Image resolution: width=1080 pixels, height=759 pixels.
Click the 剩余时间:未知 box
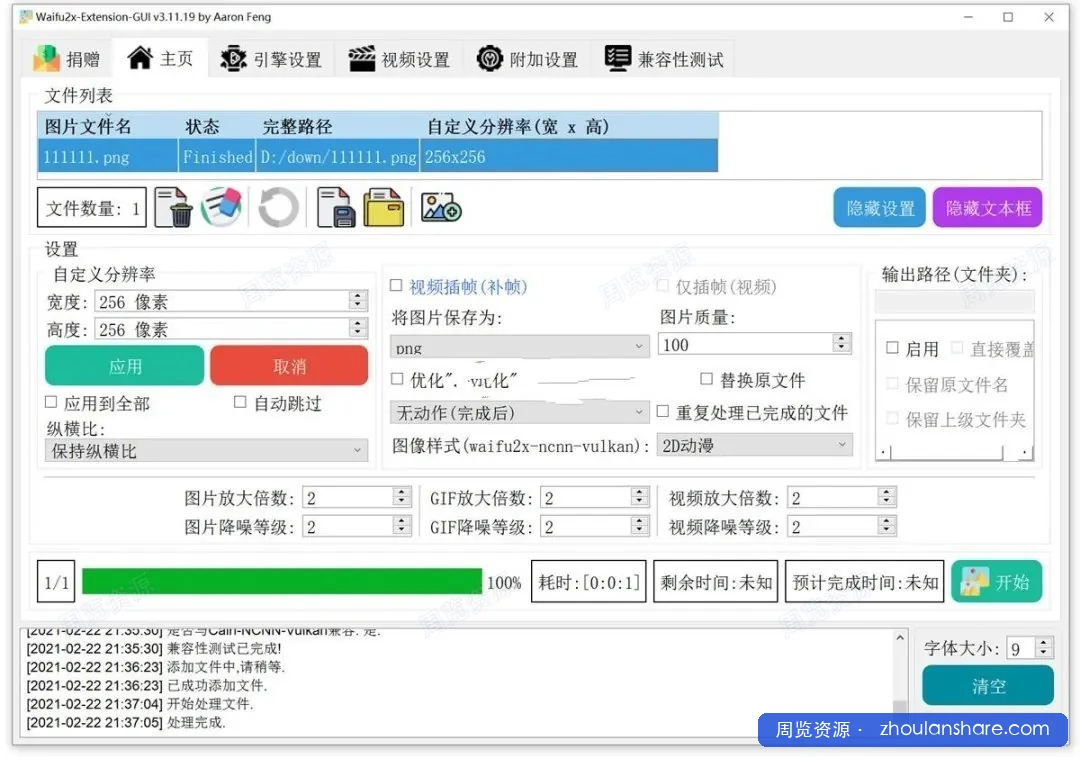715,582
